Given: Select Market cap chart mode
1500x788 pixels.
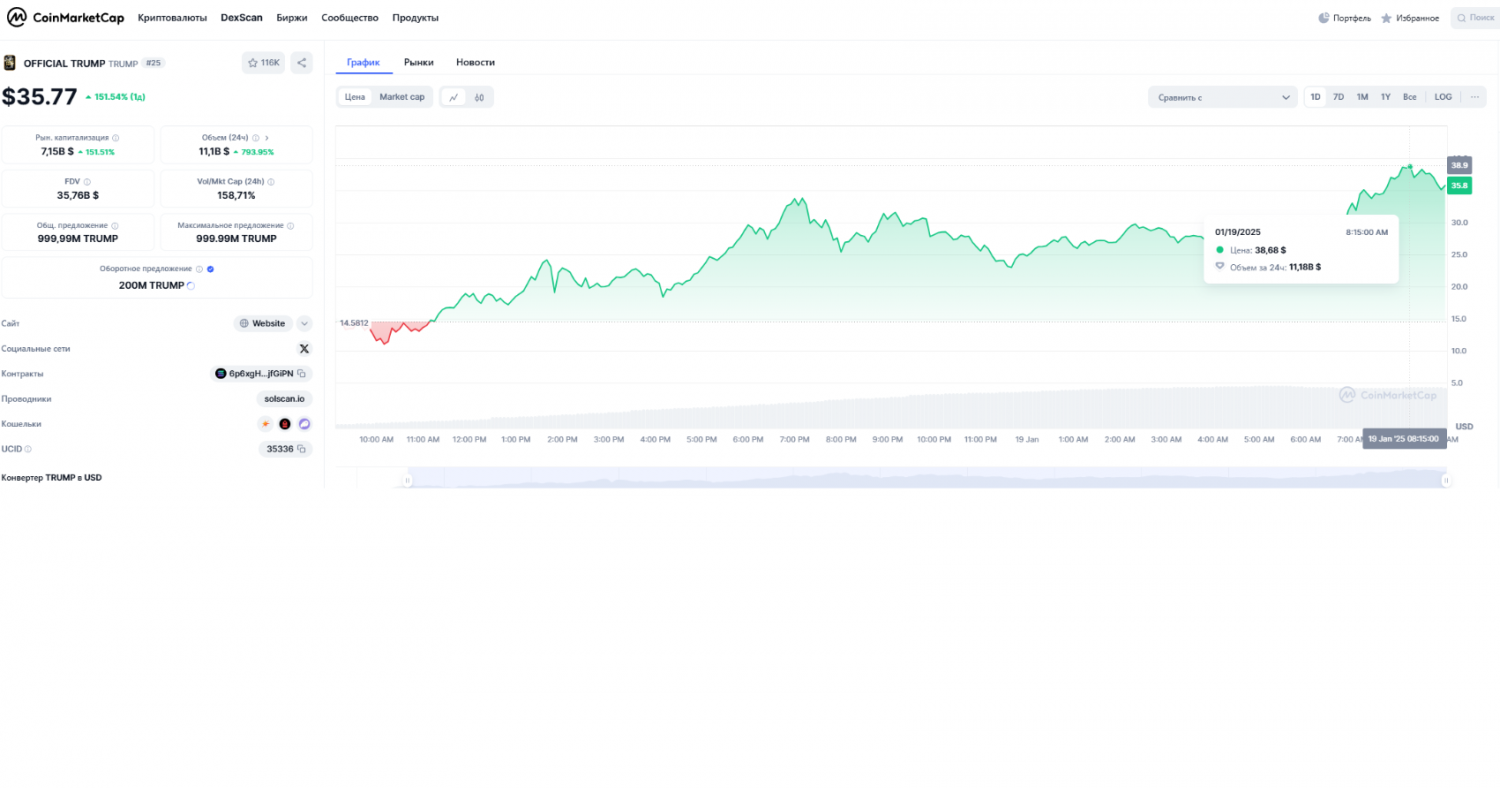Looking at the screenshot, I should (x=402, y=97).
